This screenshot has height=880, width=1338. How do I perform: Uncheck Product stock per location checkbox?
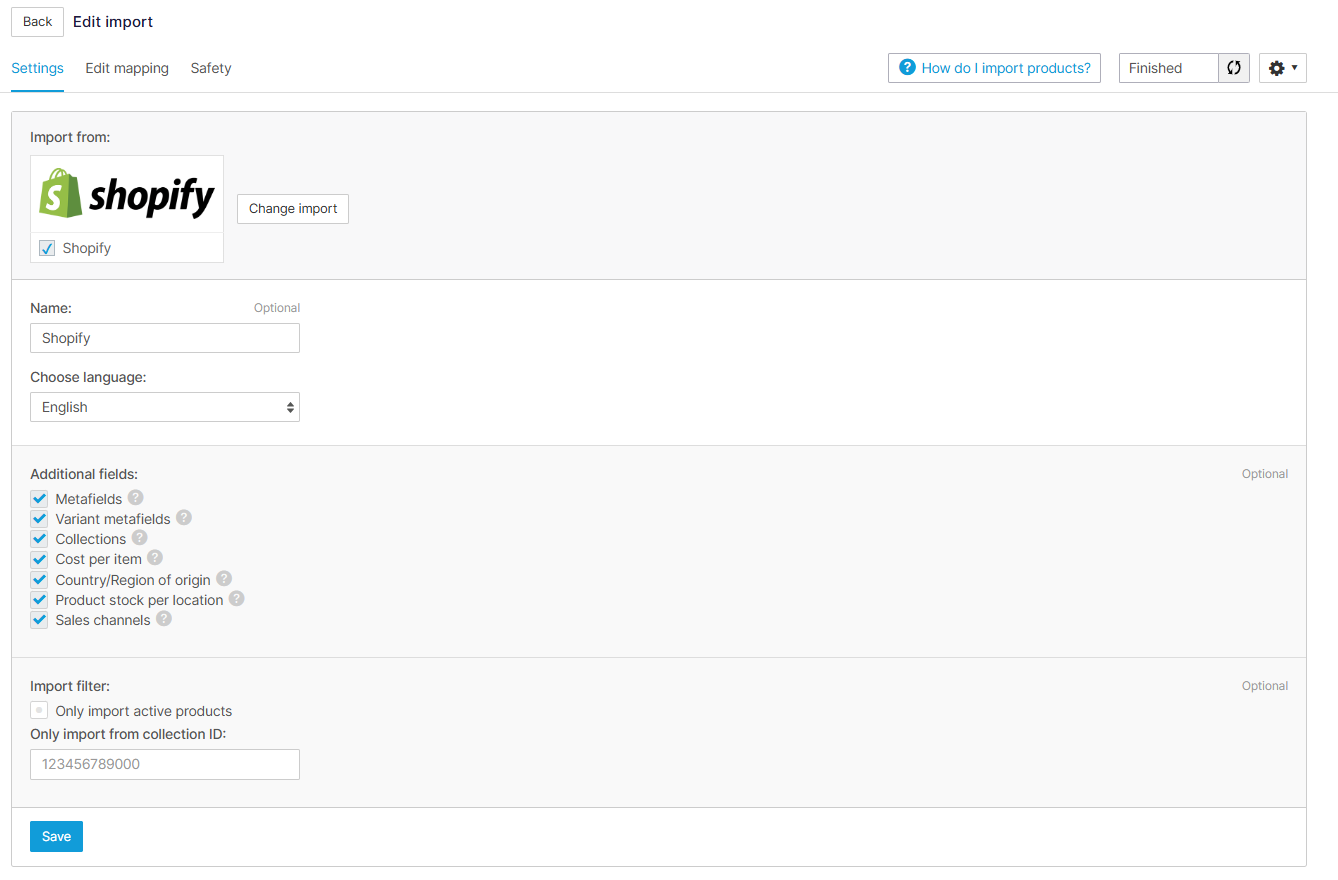coord(39,600)
